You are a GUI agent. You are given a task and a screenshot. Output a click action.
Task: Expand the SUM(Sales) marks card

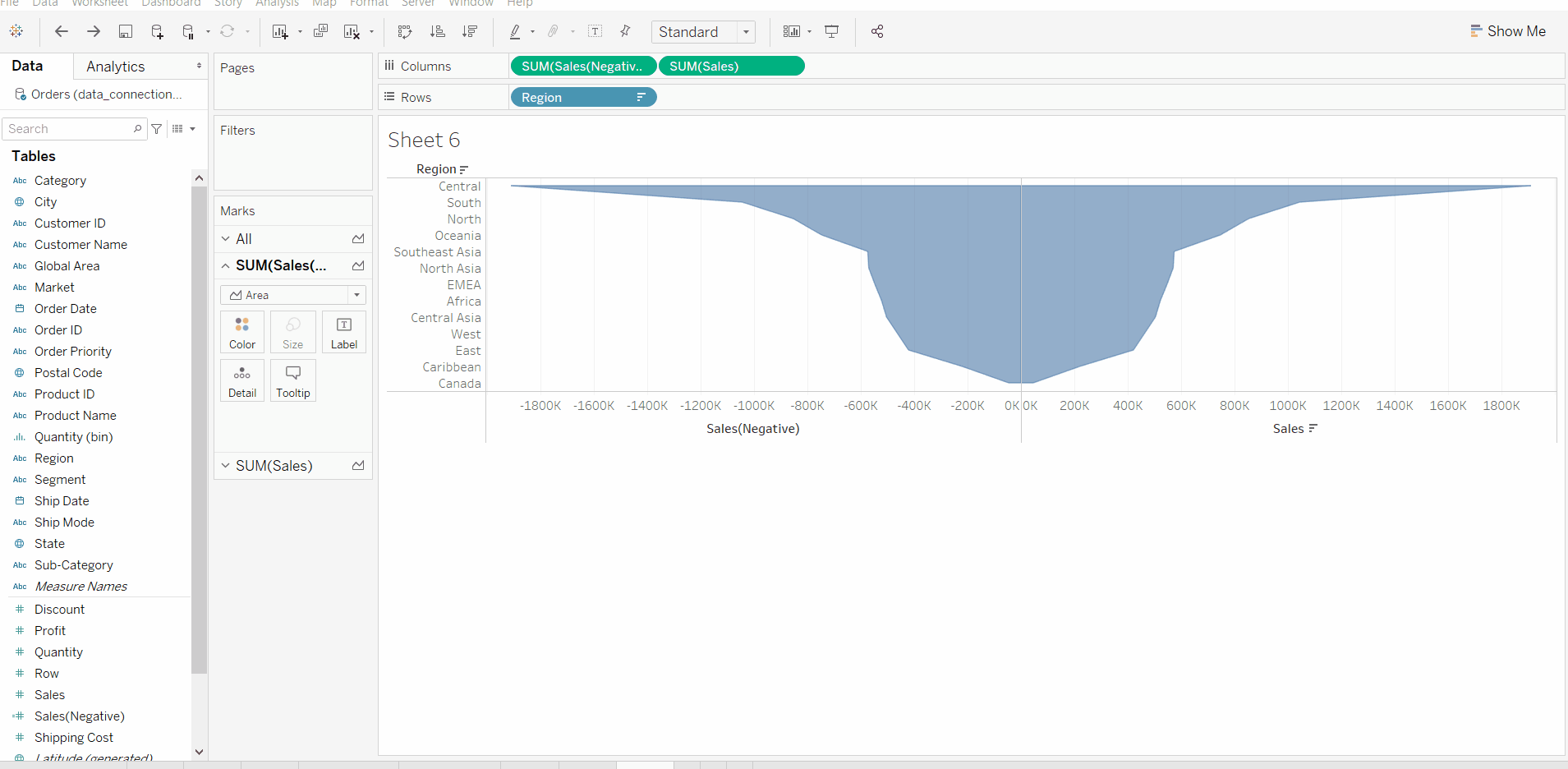[x=226, y=466]
